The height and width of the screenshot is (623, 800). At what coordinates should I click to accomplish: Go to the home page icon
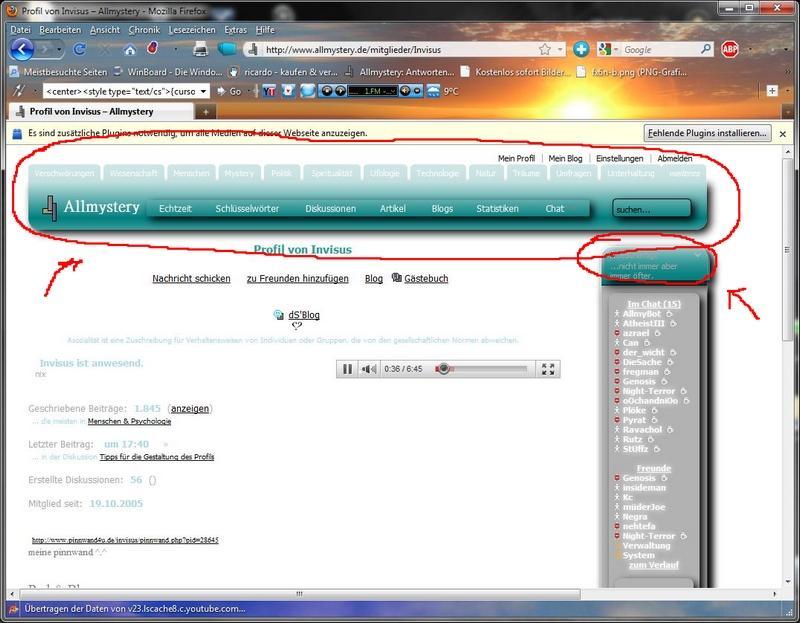130,49
